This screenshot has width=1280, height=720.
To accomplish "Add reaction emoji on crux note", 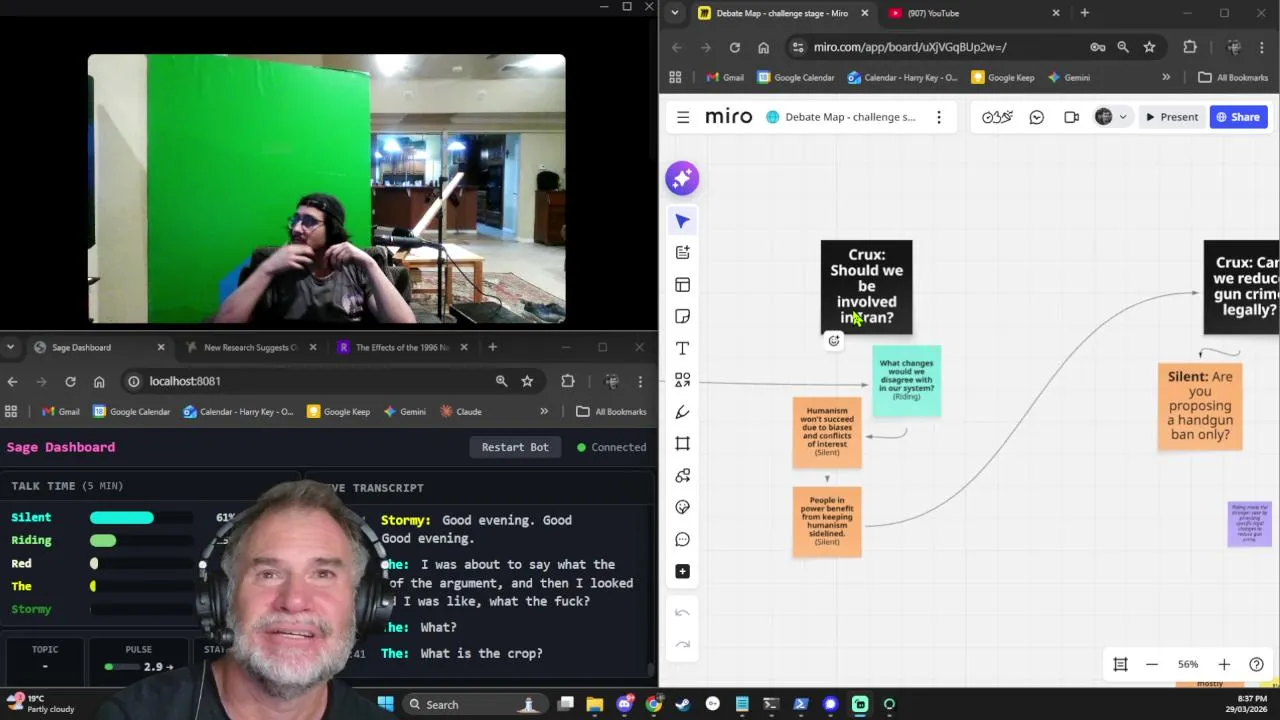I will [834, 341].
